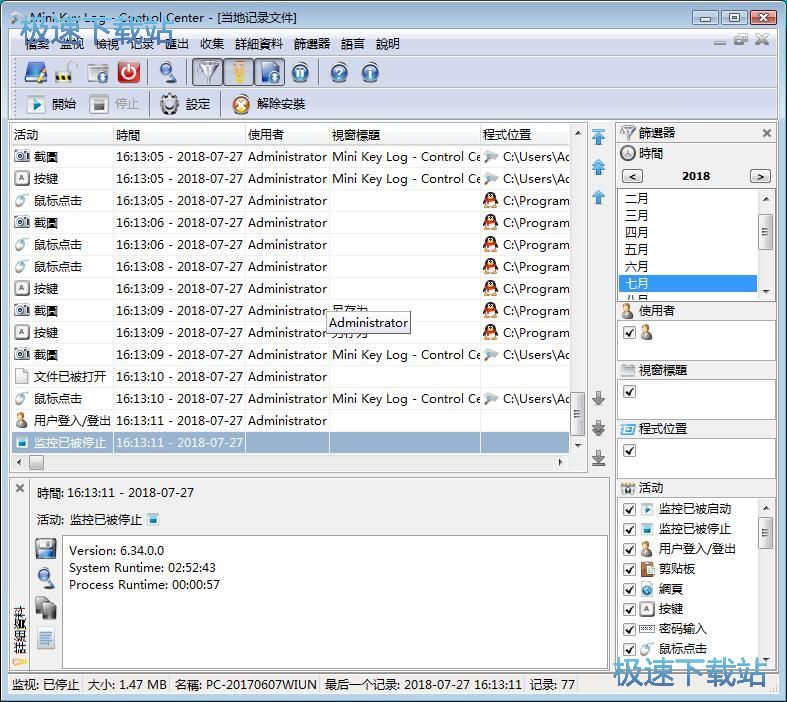
Task: Uncheck the 使用者 filter checkbox
Action: click(x=629, y=333)
